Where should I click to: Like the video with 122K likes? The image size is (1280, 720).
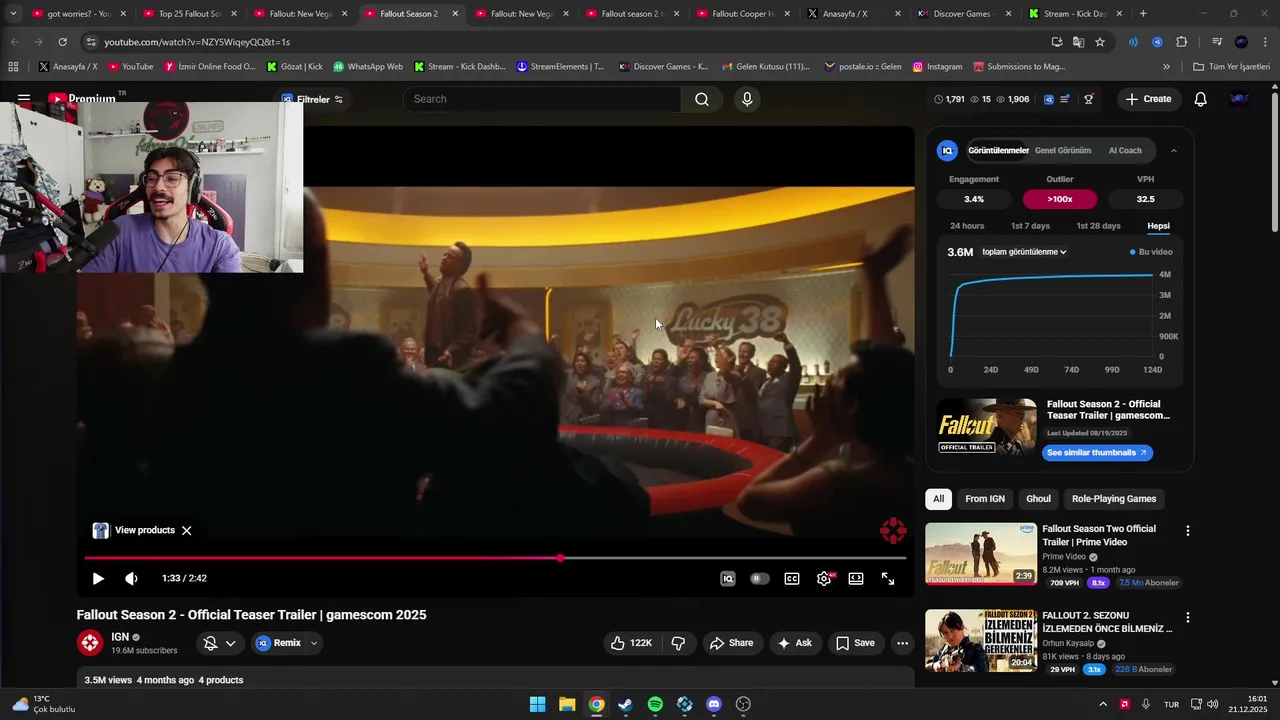tap(631, 643)
